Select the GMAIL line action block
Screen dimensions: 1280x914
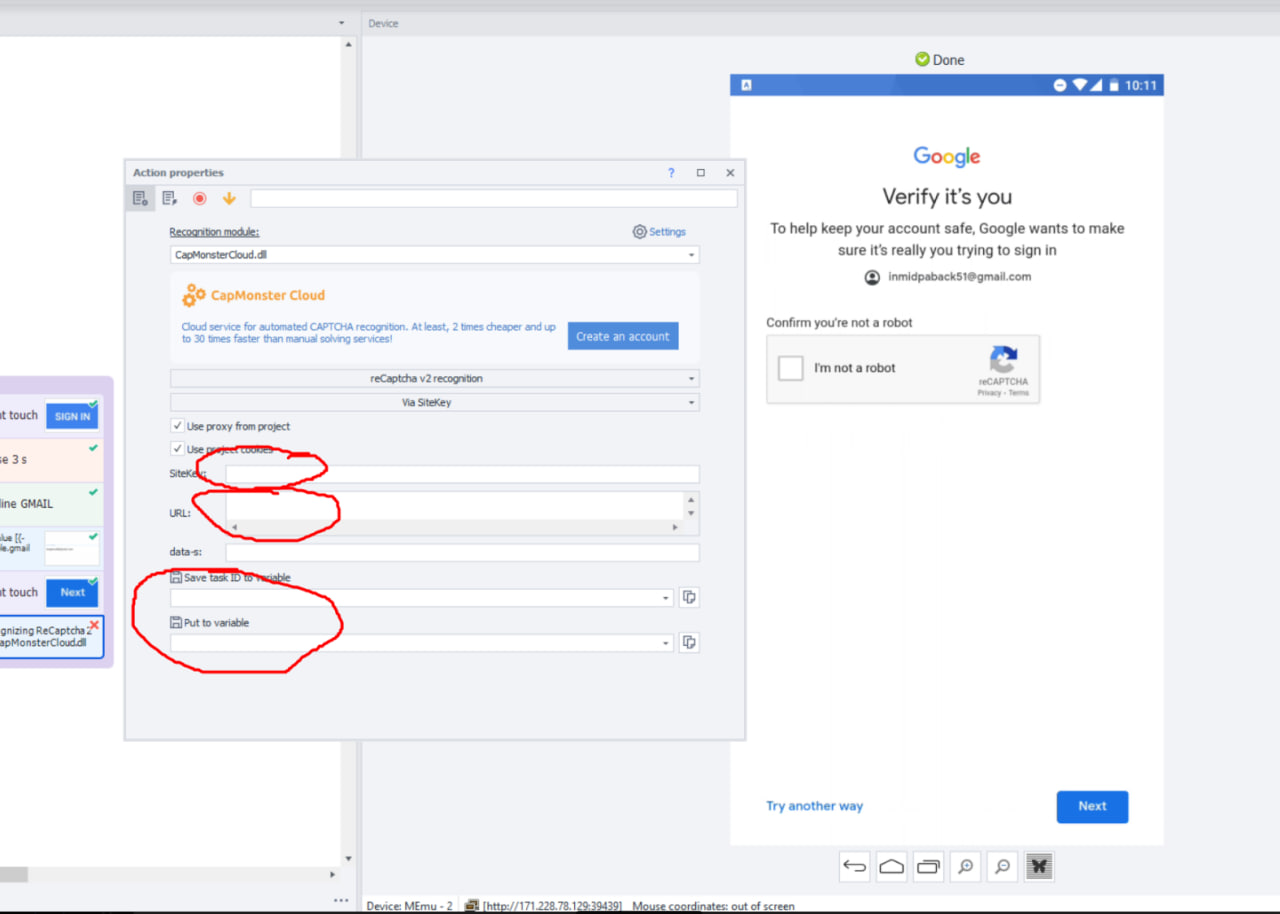pyautogui.click(x=50, y=504)
